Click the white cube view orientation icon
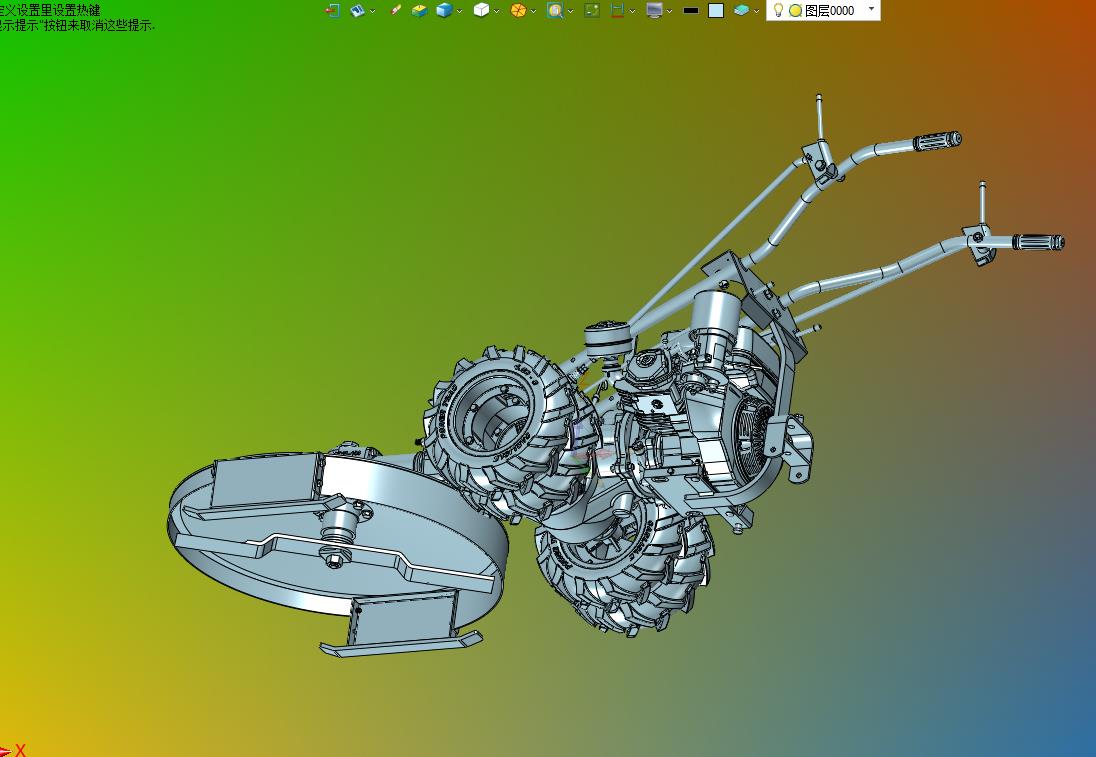 pyautogui.click(x=481, y=10)
